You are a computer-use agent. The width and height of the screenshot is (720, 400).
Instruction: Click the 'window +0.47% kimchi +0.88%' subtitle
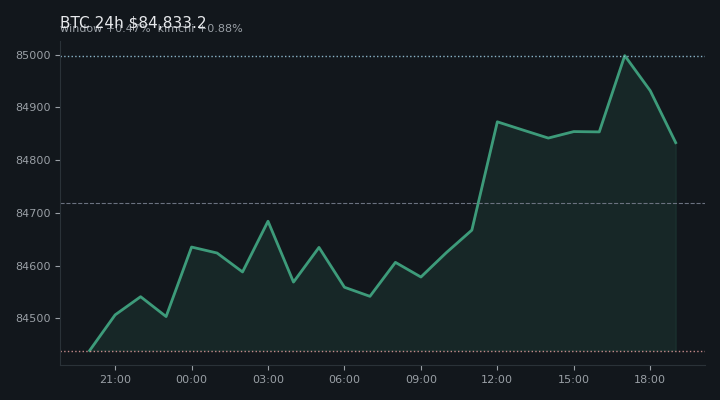point(151,28)
